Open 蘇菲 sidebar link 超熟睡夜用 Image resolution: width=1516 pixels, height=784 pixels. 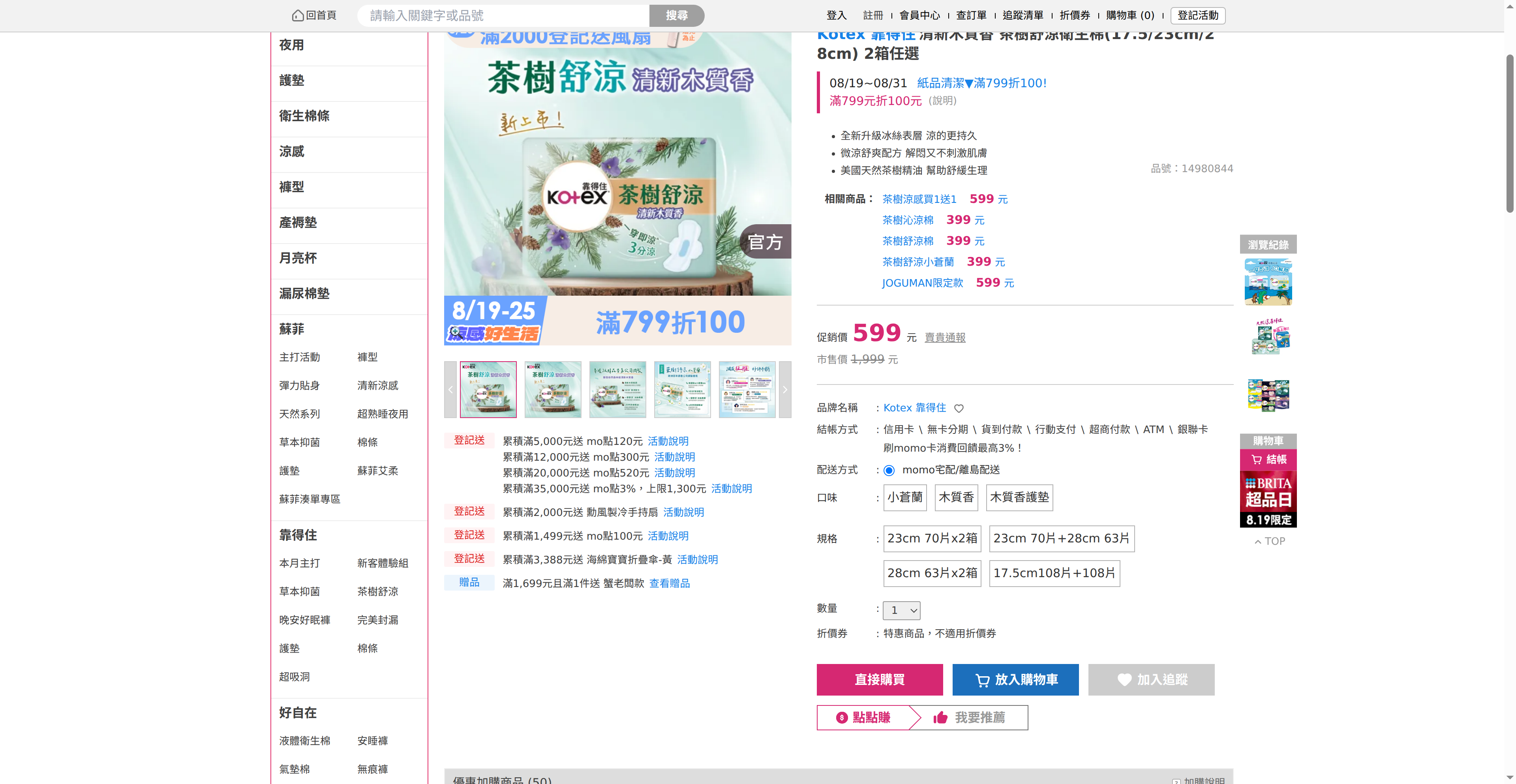tap(383, 415)
